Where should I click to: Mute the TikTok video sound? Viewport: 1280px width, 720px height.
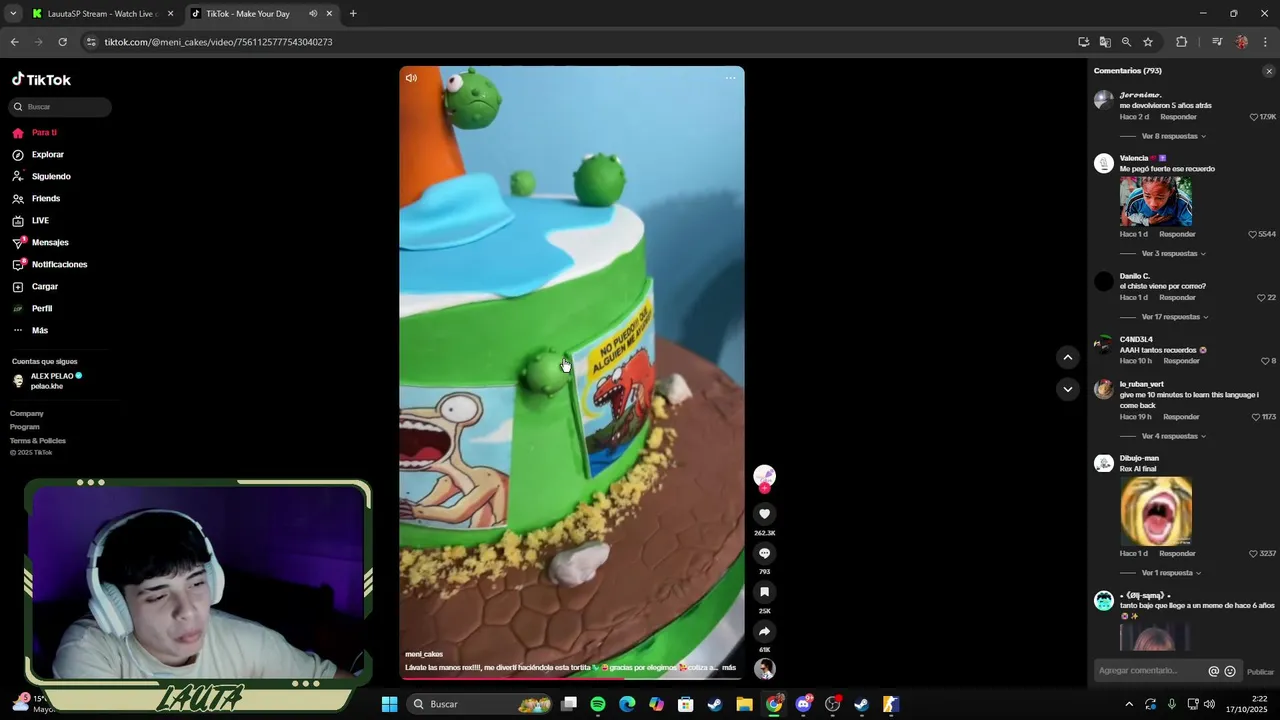coord(411,78)
